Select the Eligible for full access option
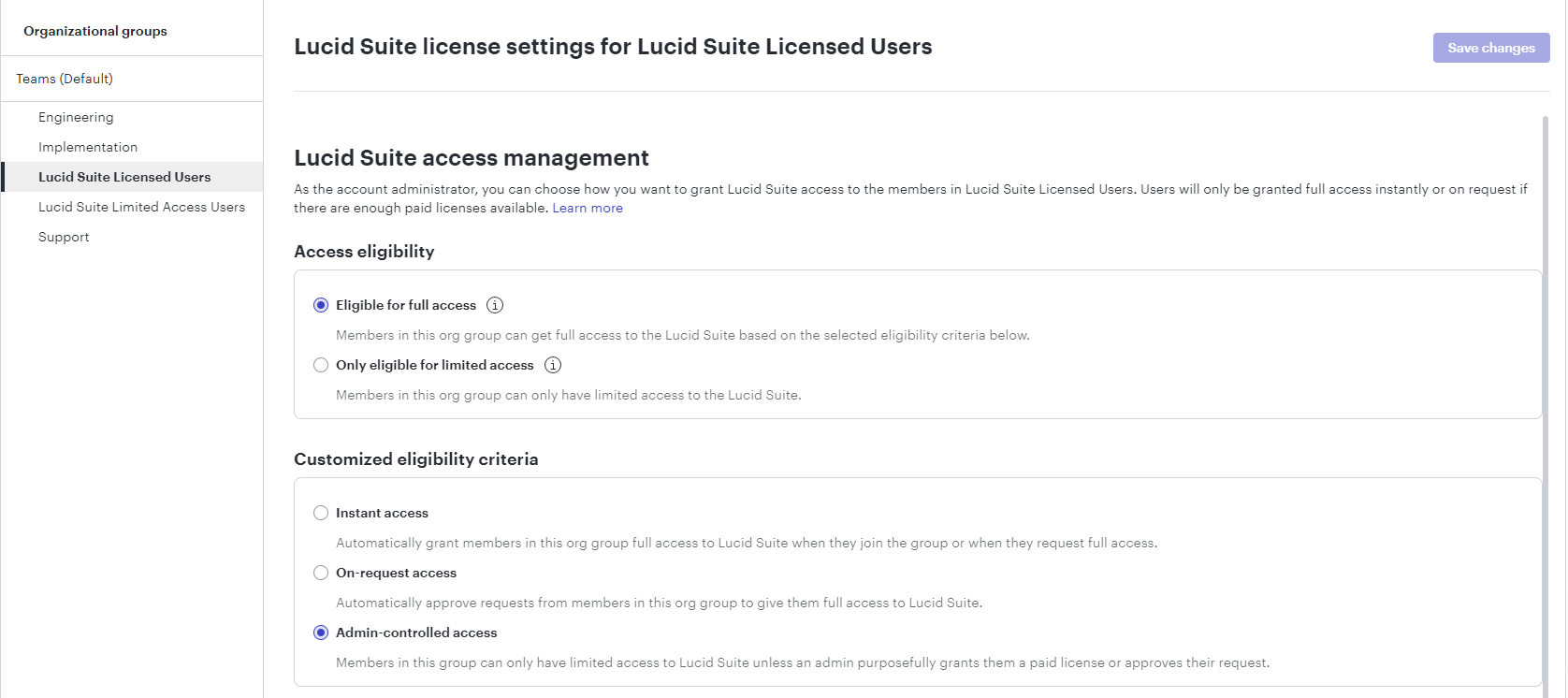 point(321,305)
